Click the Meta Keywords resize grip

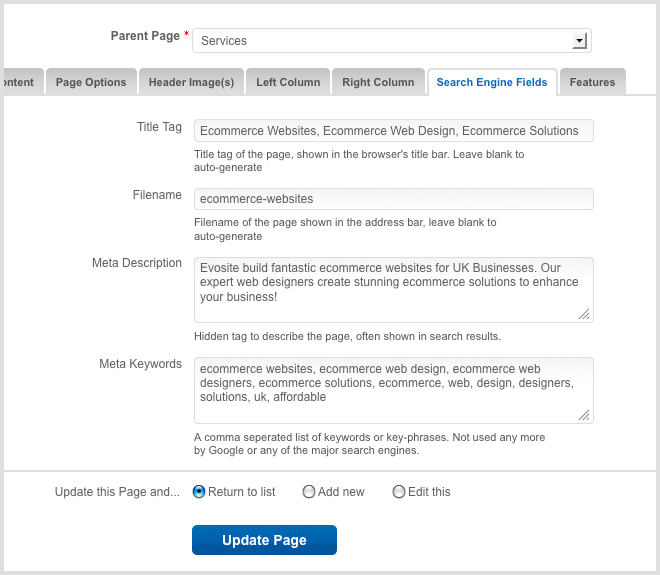[x=584, y=415]
